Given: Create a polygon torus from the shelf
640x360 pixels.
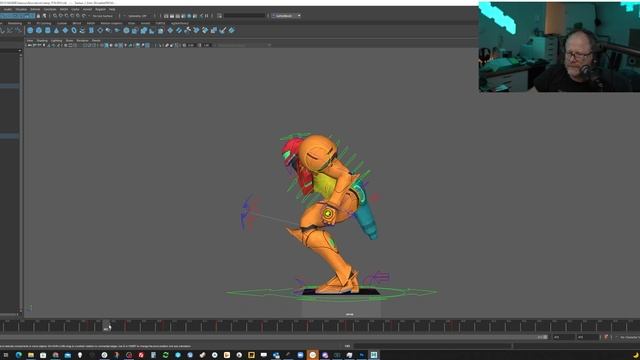Looking at the screenshot, I should coord(74,31).
